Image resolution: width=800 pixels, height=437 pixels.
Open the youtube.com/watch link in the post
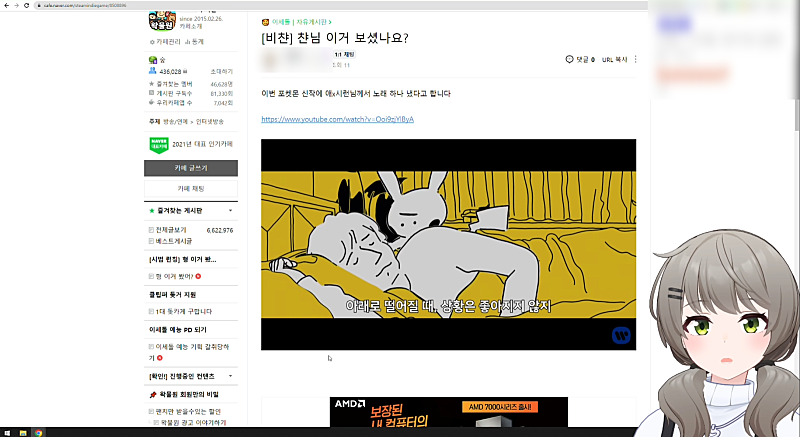(x=337, y=119)
